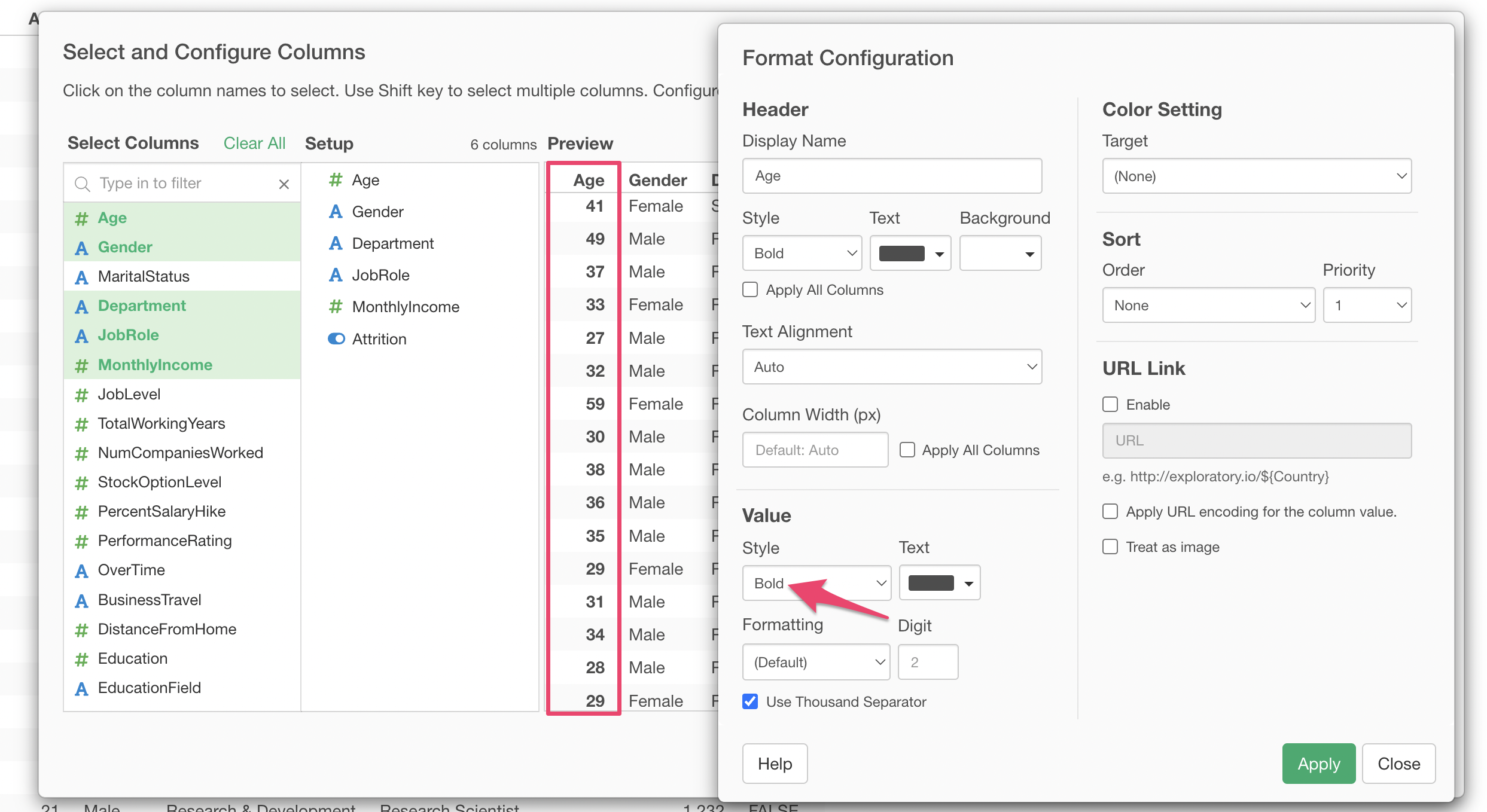Open the header Text color swatch
The image size is (1487, 812).
pos(910,254)
